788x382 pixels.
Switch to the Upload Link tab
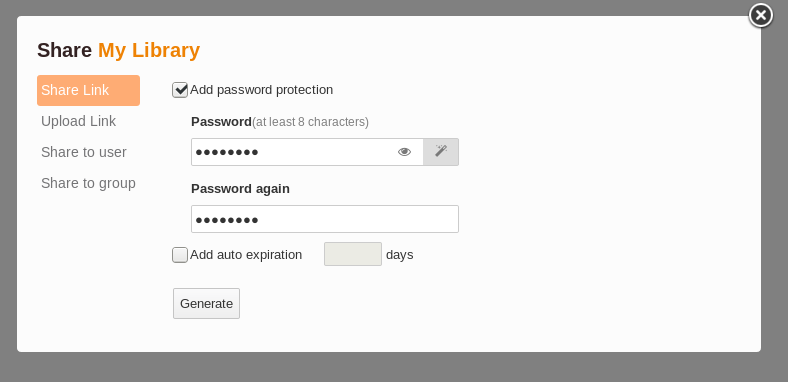click(x=78, y=121)
